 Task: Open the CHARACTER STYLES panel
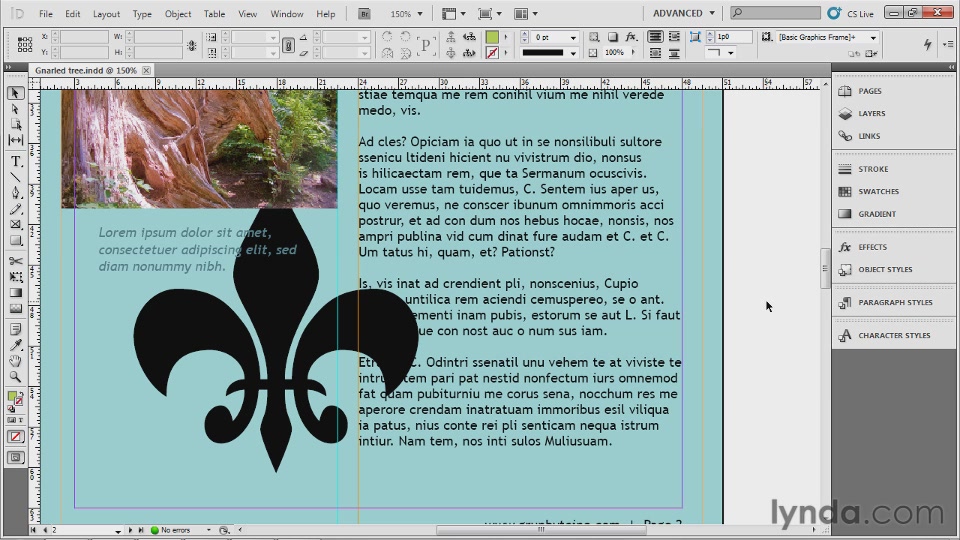[893, 336]
